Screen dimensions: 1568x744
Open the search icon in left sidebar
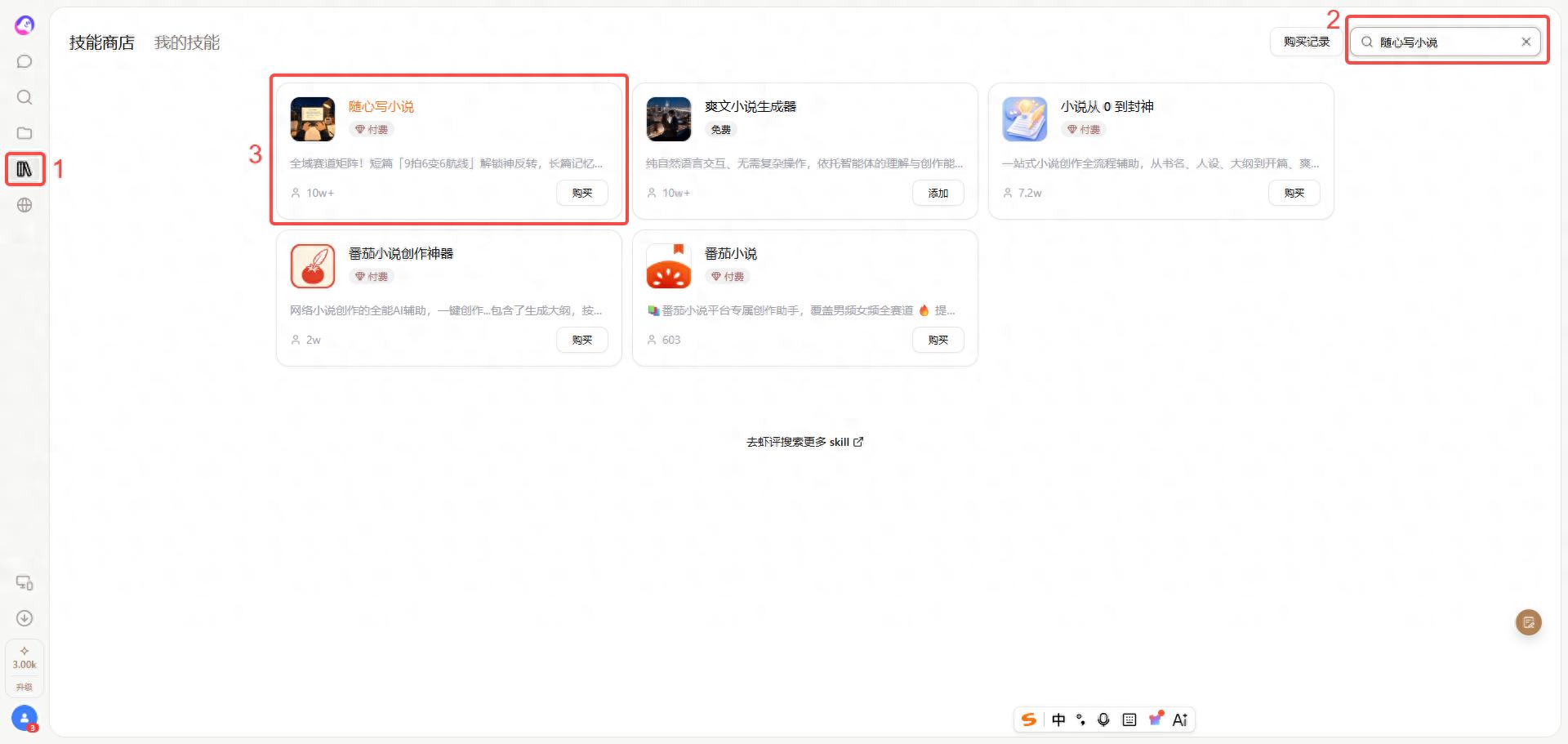point(24,97)
